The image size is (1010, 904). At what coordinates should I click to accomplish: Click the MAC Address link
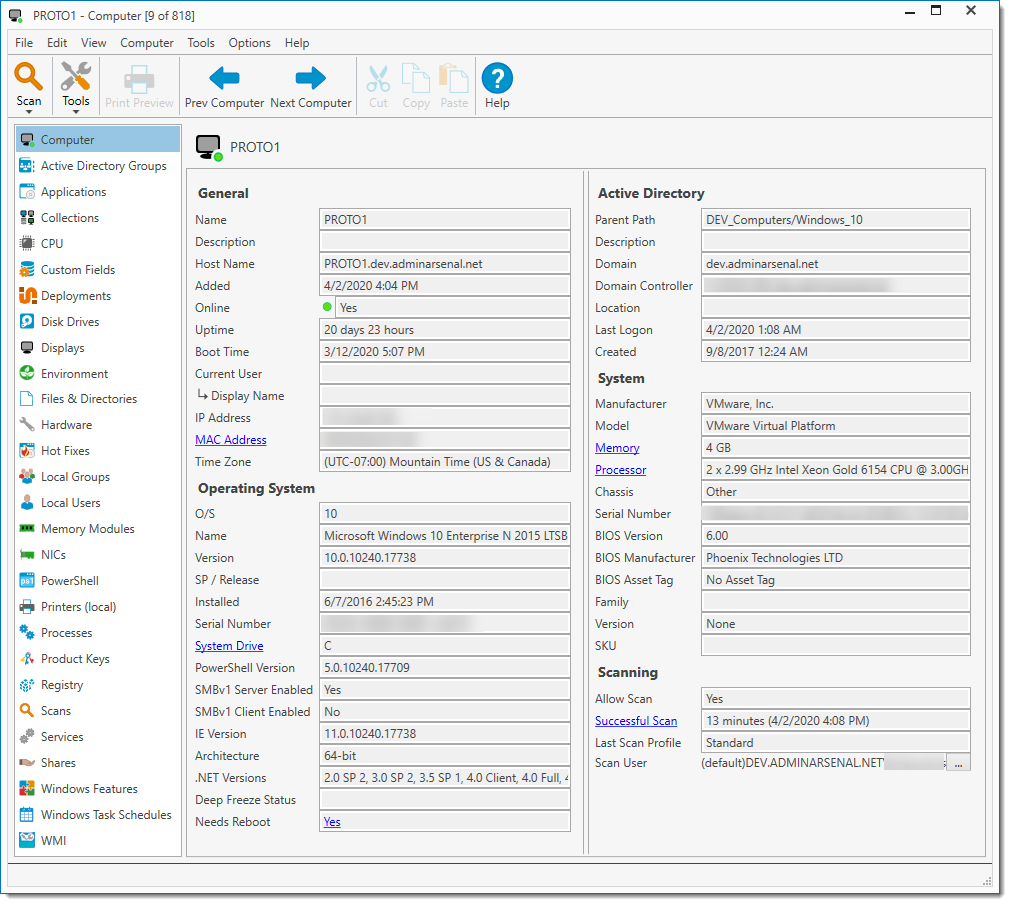tap(230, 440)
